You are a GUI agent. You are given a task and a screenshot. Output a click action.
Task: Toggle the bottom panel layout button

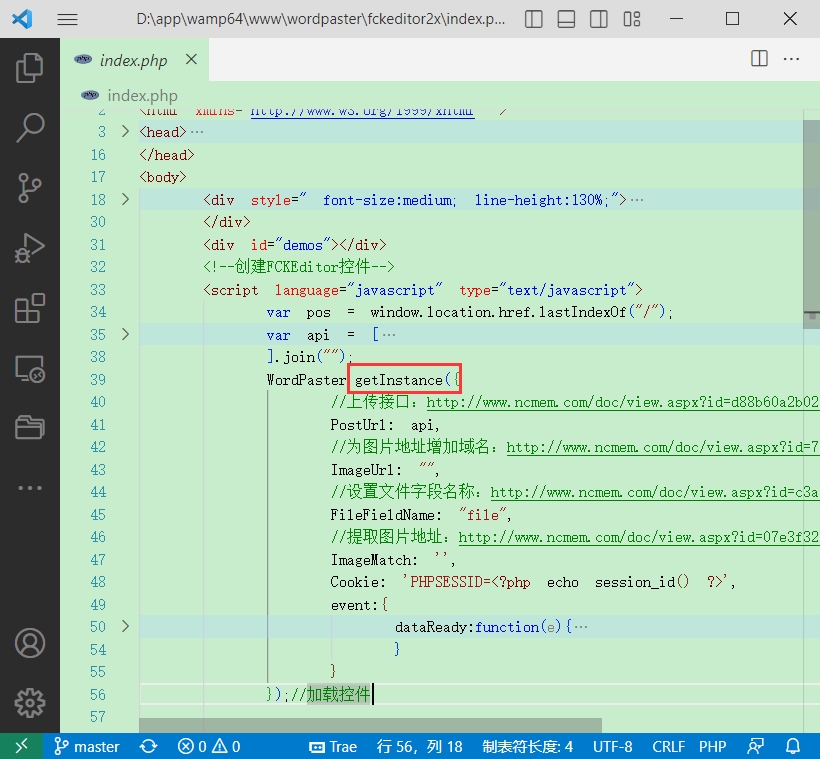pyautogui.click(x=566, y=19)
